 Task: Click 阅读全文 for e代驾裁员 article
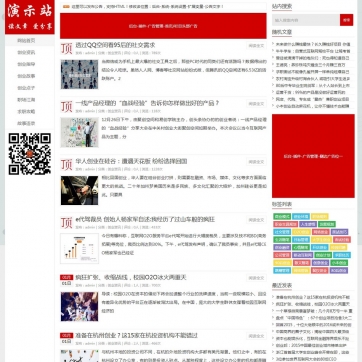(256, 220)
